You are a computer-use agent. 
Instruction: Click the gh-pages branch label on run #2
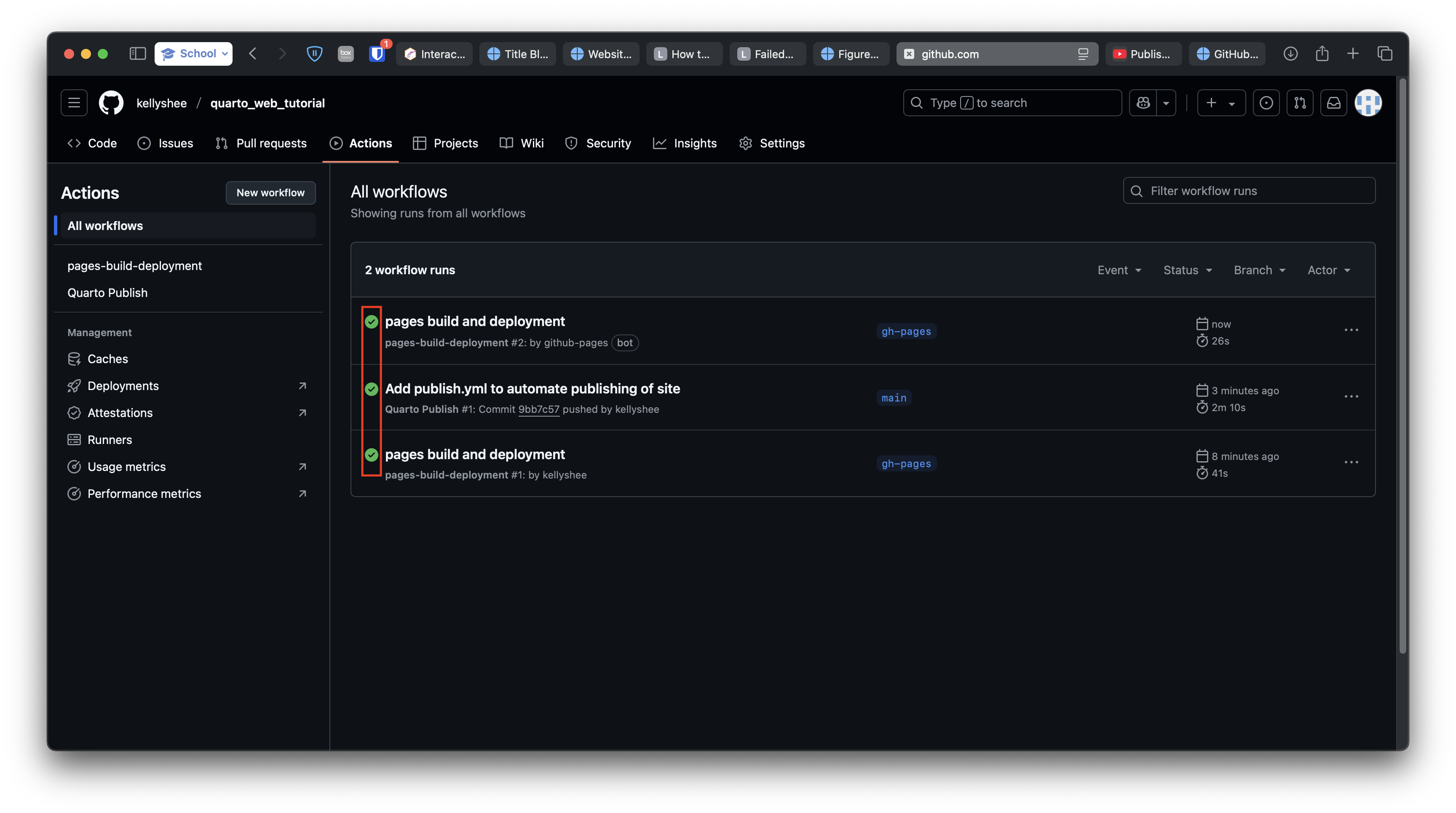coord(906,332)
